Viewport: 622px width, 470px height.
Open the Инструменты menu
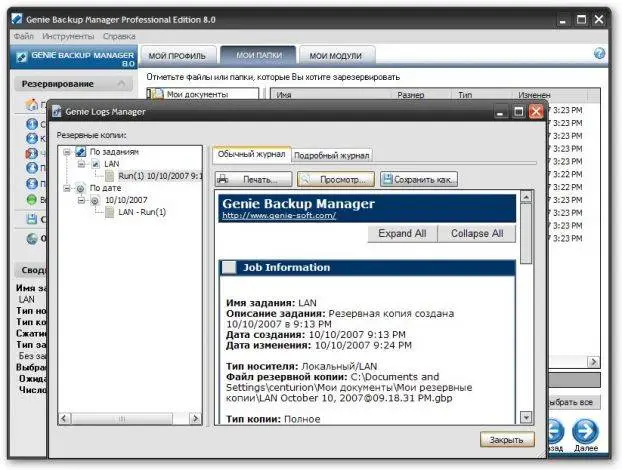point(68,36)
